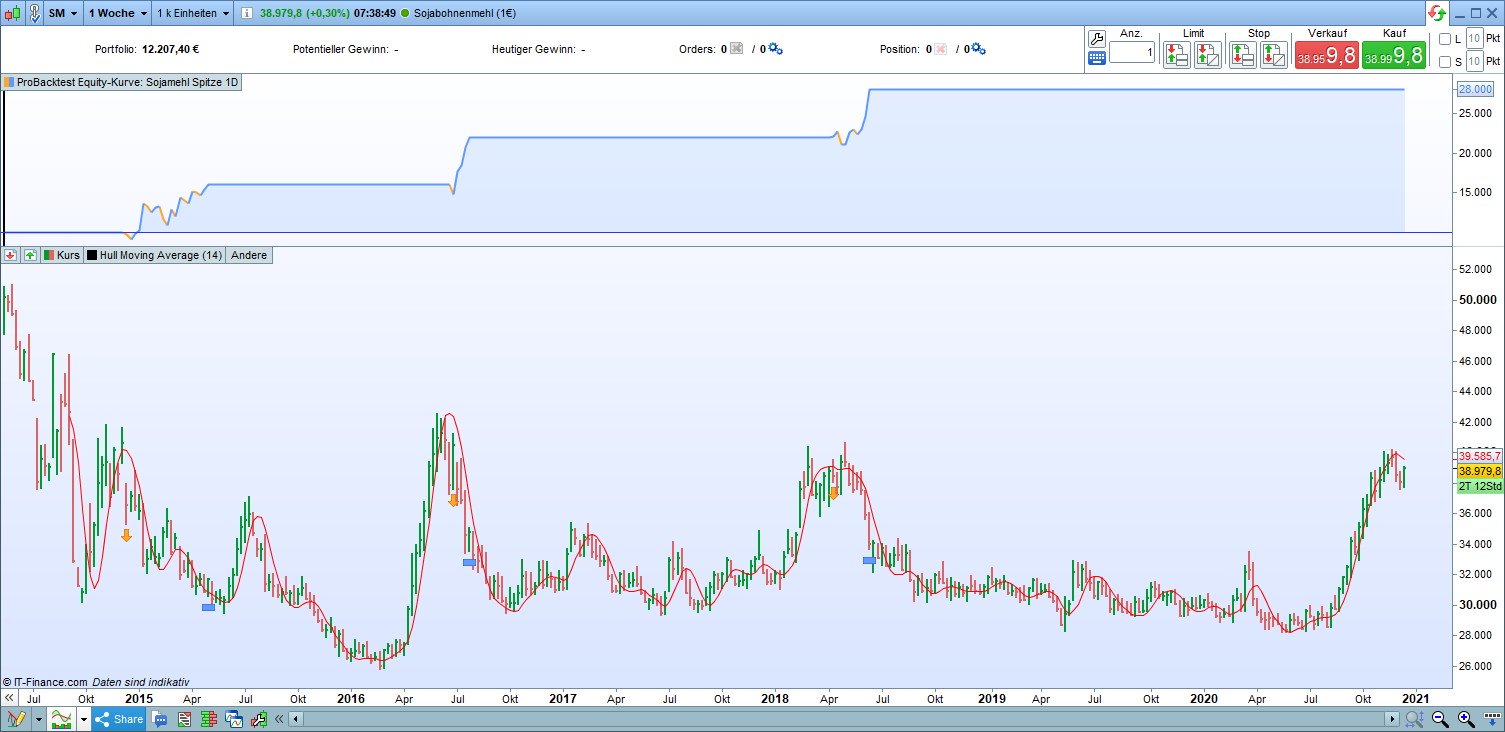Screen dimensions: 1505x732
Task: Click the chart indicator icon in bottom toolbar
Action: coord(63,719)
